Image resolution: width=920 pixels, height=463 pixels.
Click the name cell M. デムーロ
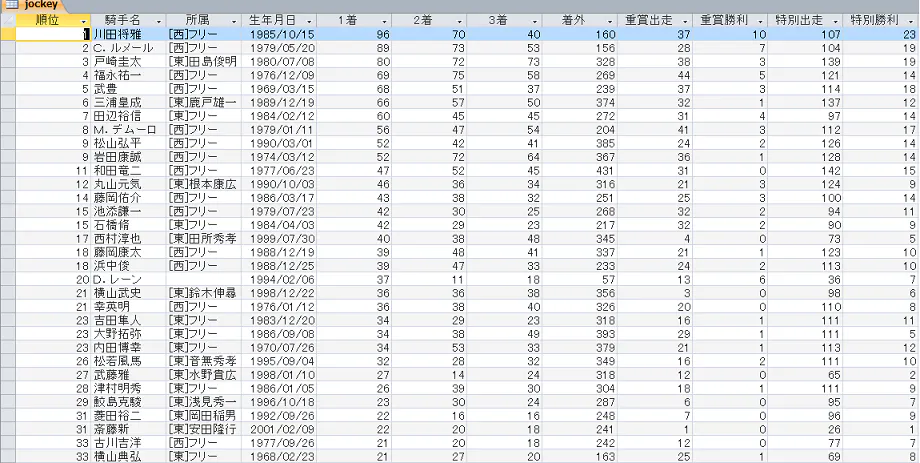pos(128,130)
